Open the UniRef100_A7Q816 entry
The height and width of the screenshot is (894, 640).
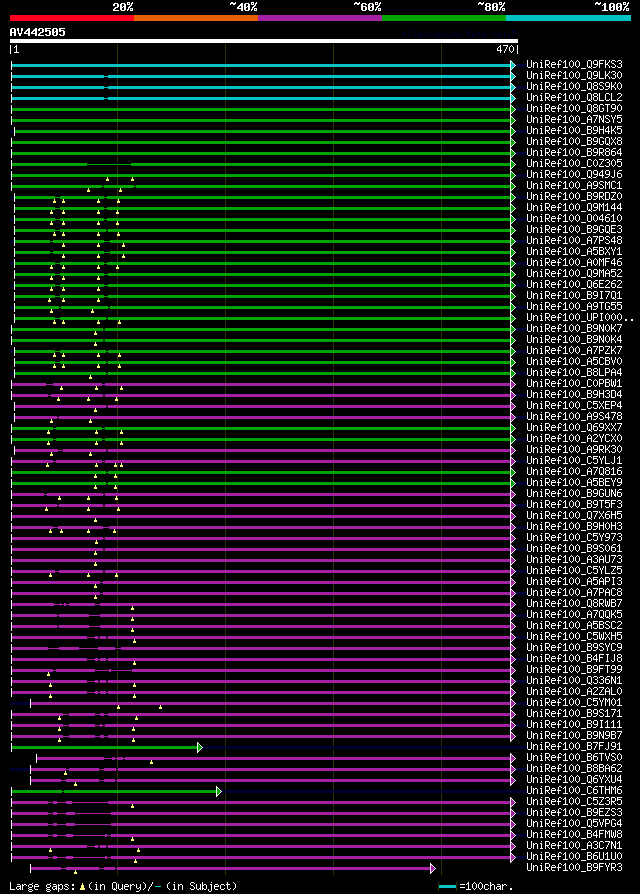574,472
